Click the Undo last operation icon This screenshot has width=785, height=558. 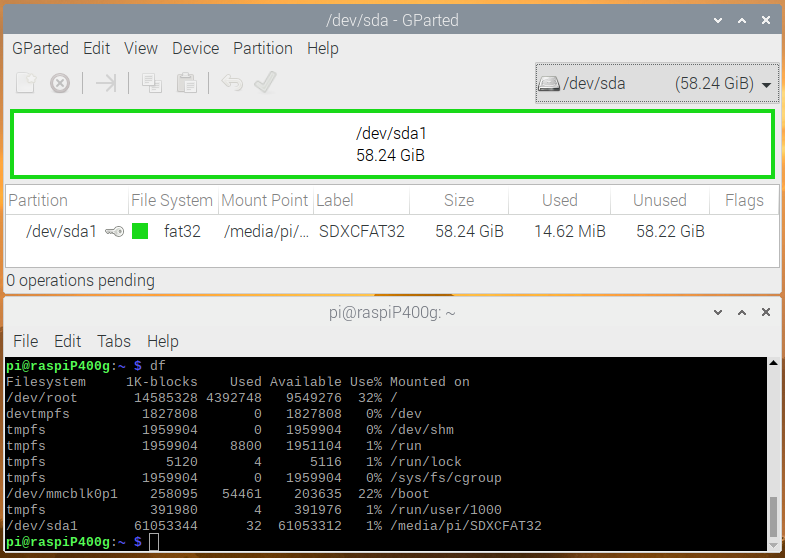(232, 83)
